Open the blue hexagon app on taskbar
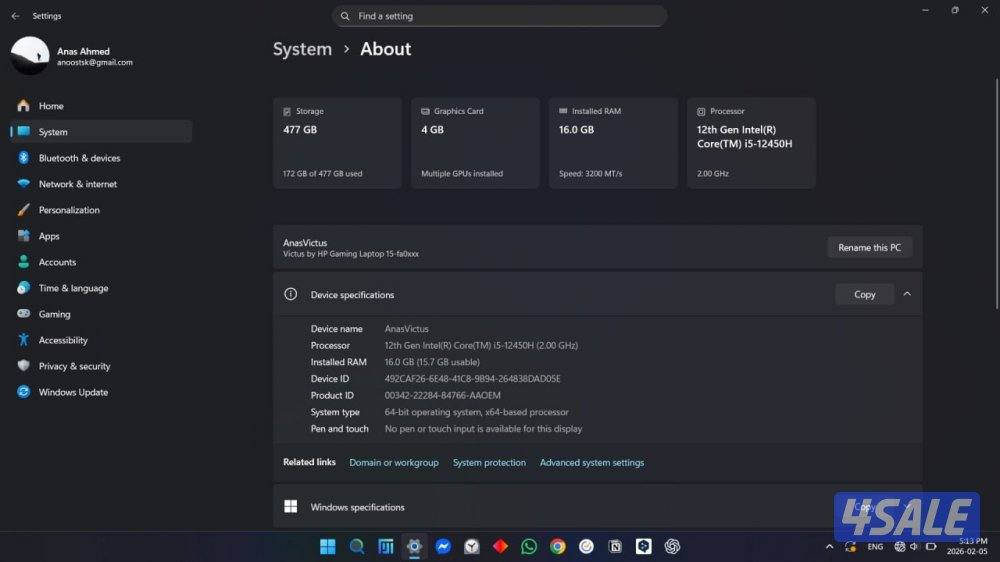 click(643, 546)
